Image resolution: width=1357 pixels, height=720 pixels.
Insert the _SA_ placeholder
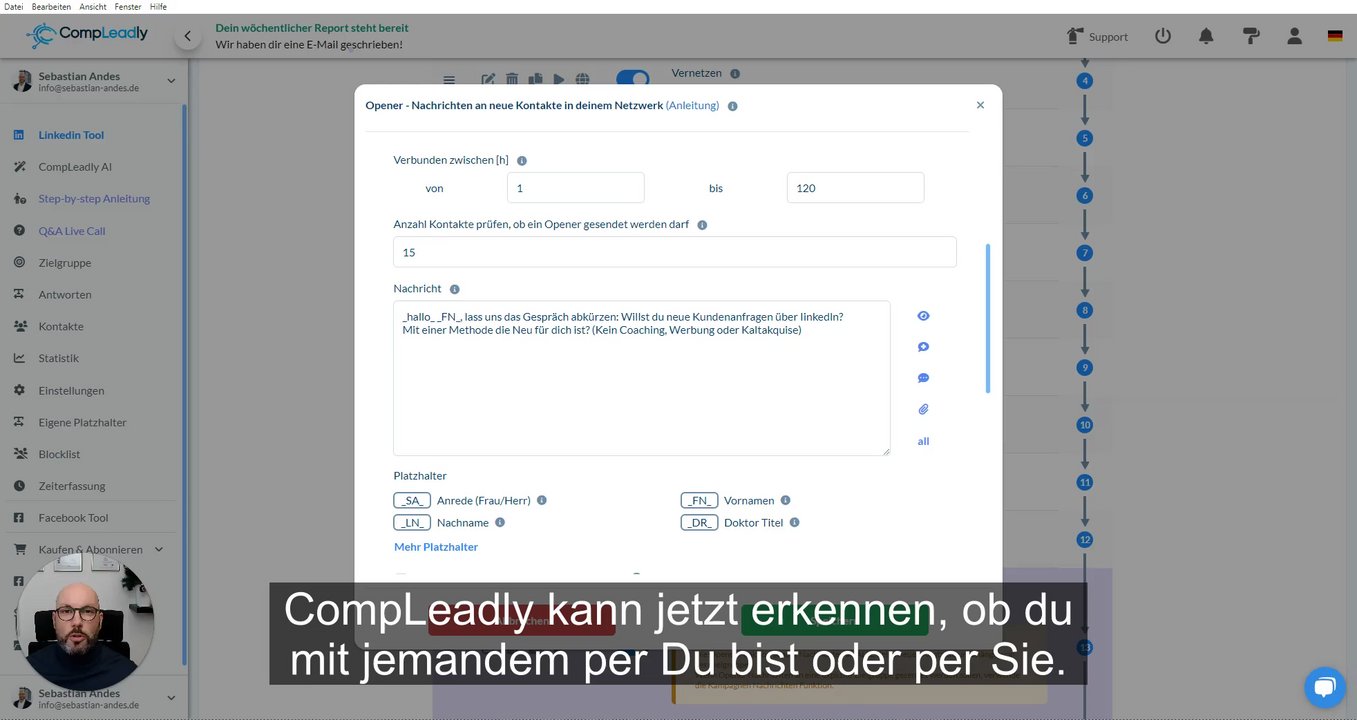point(412,500)
